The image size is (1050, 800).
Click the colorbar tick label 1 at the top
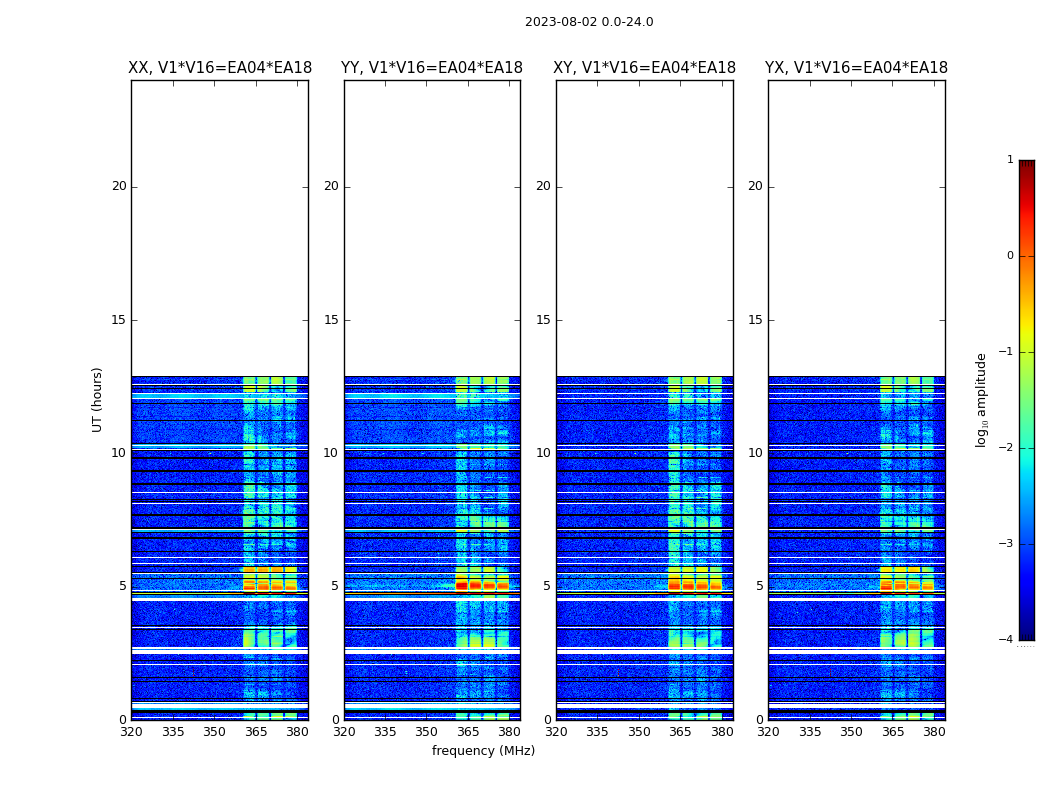pos(1010,160)
